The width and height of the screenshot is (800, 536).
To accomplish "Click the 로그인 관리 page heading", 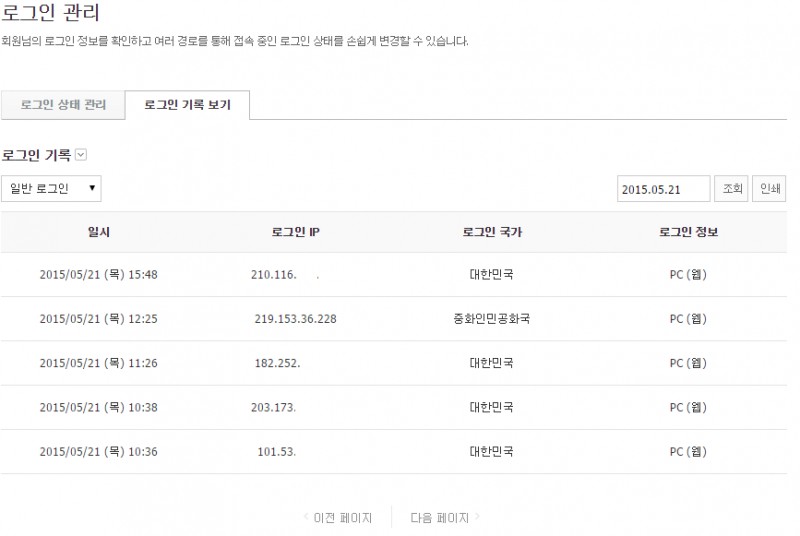I will (50, 14).
